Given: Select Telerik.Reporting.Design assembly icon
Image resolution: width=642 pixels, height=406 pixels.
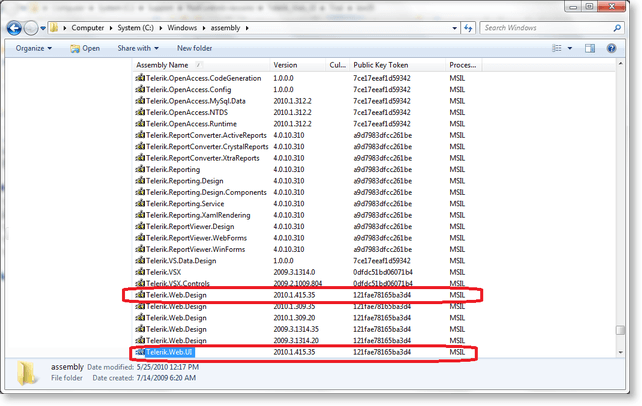Looking at the screenshot, I should (140, 180).
